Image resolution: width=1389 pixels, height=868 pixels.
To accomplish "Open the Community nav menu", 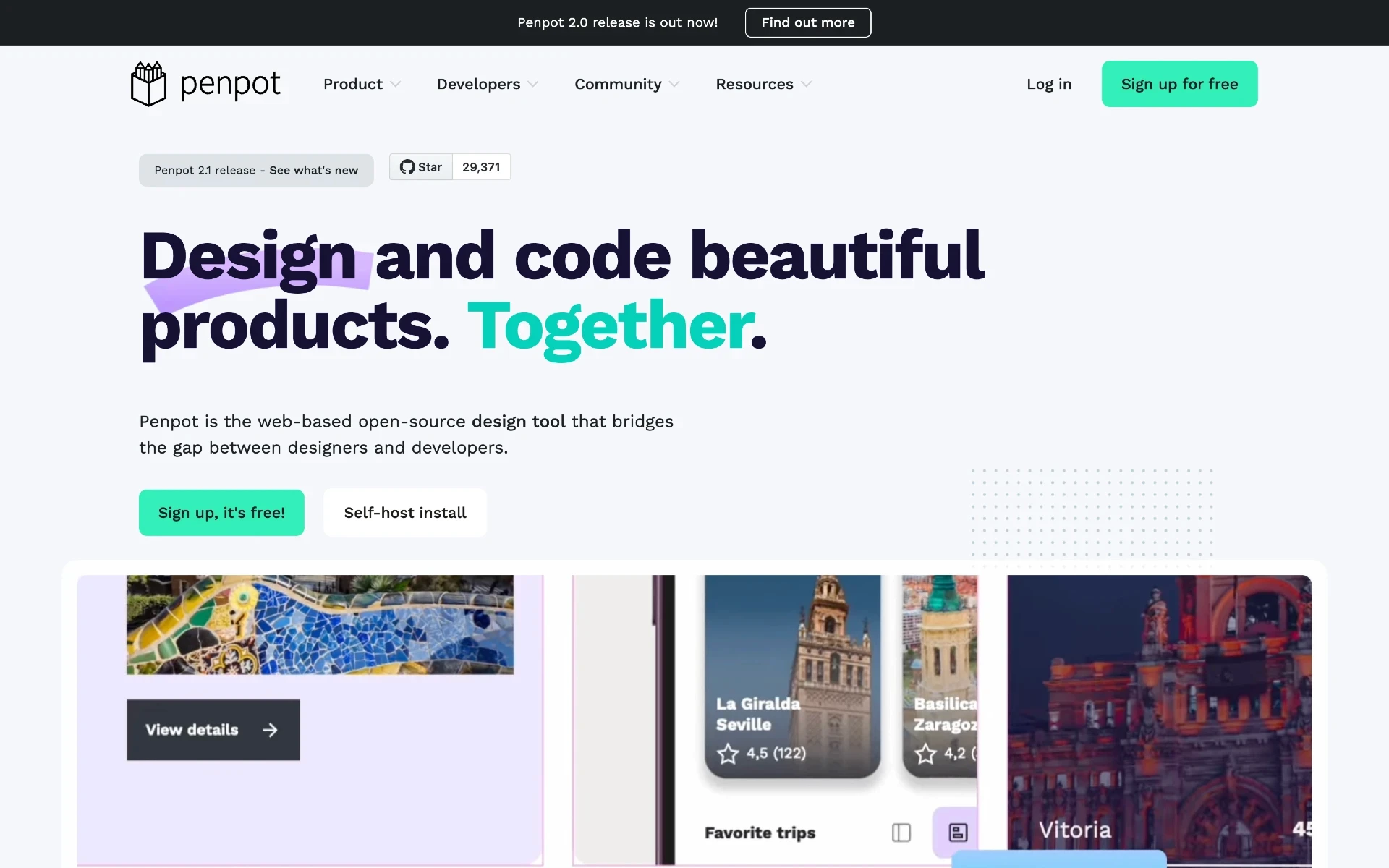I will pos(627,84).
